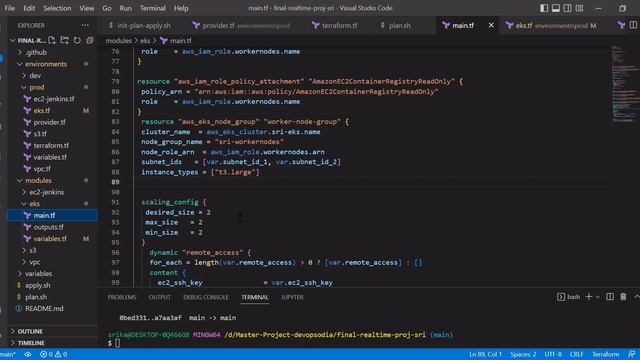Open errors and warnings status indicator
The image size is (640, 360).
click(53, 354)
